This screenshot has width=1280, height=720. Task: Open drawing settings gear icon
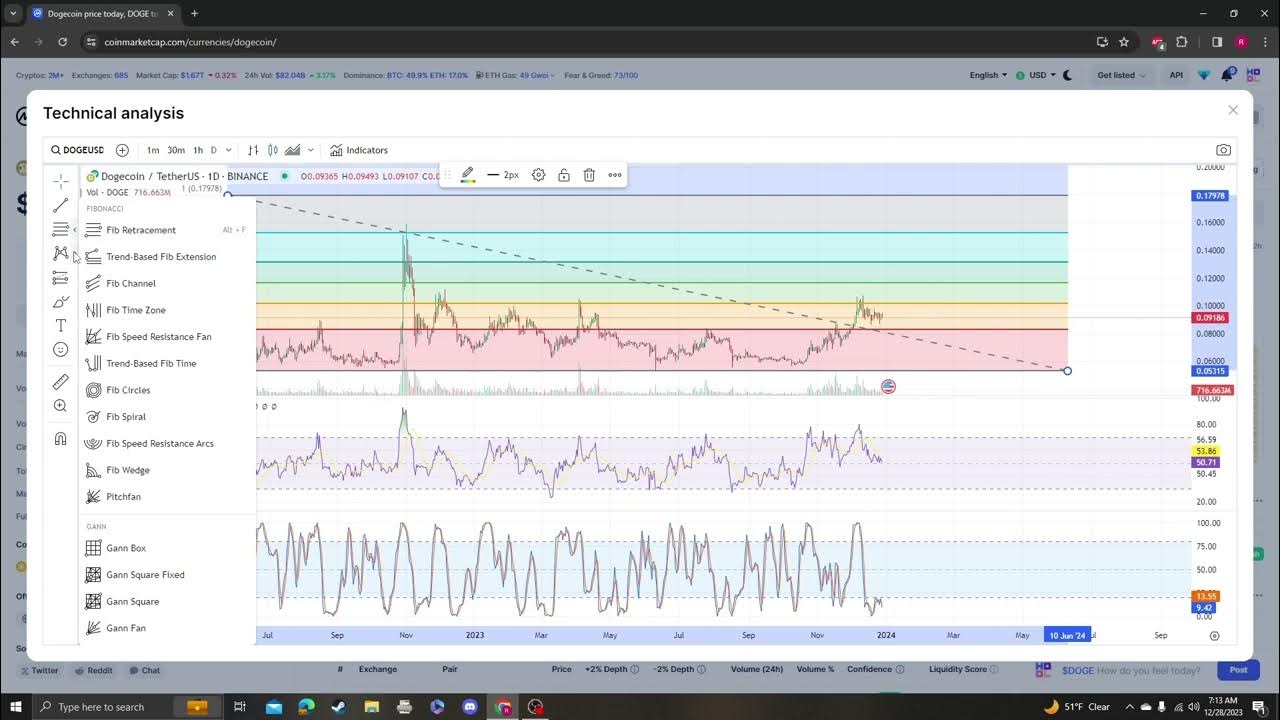539,175
